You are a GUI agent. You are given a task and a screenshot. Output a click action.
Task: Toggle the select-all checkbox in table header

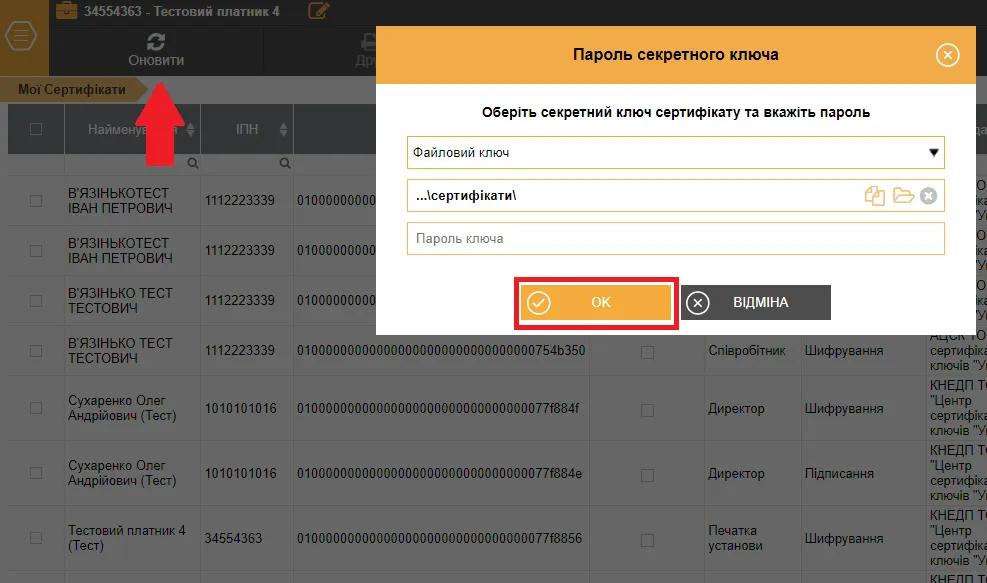tap(36, 129)
